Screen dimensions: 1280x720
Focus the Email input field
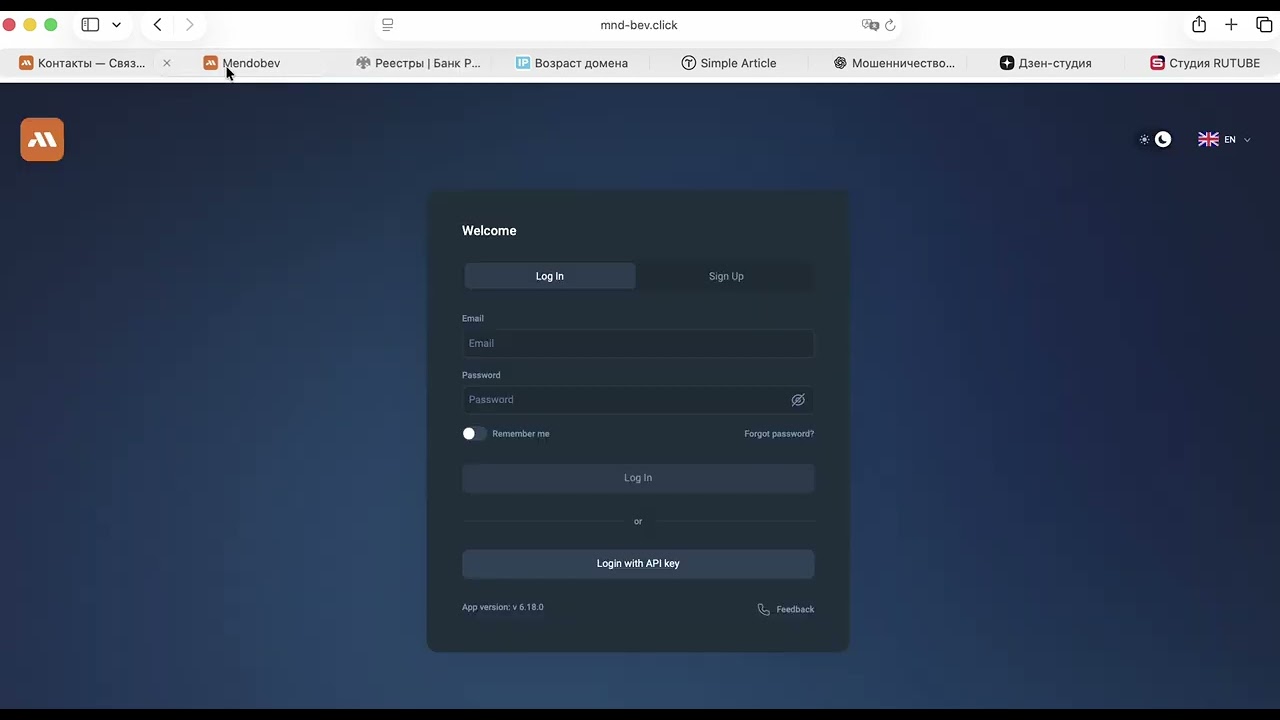pyautogui.click(x=638, y=343)
